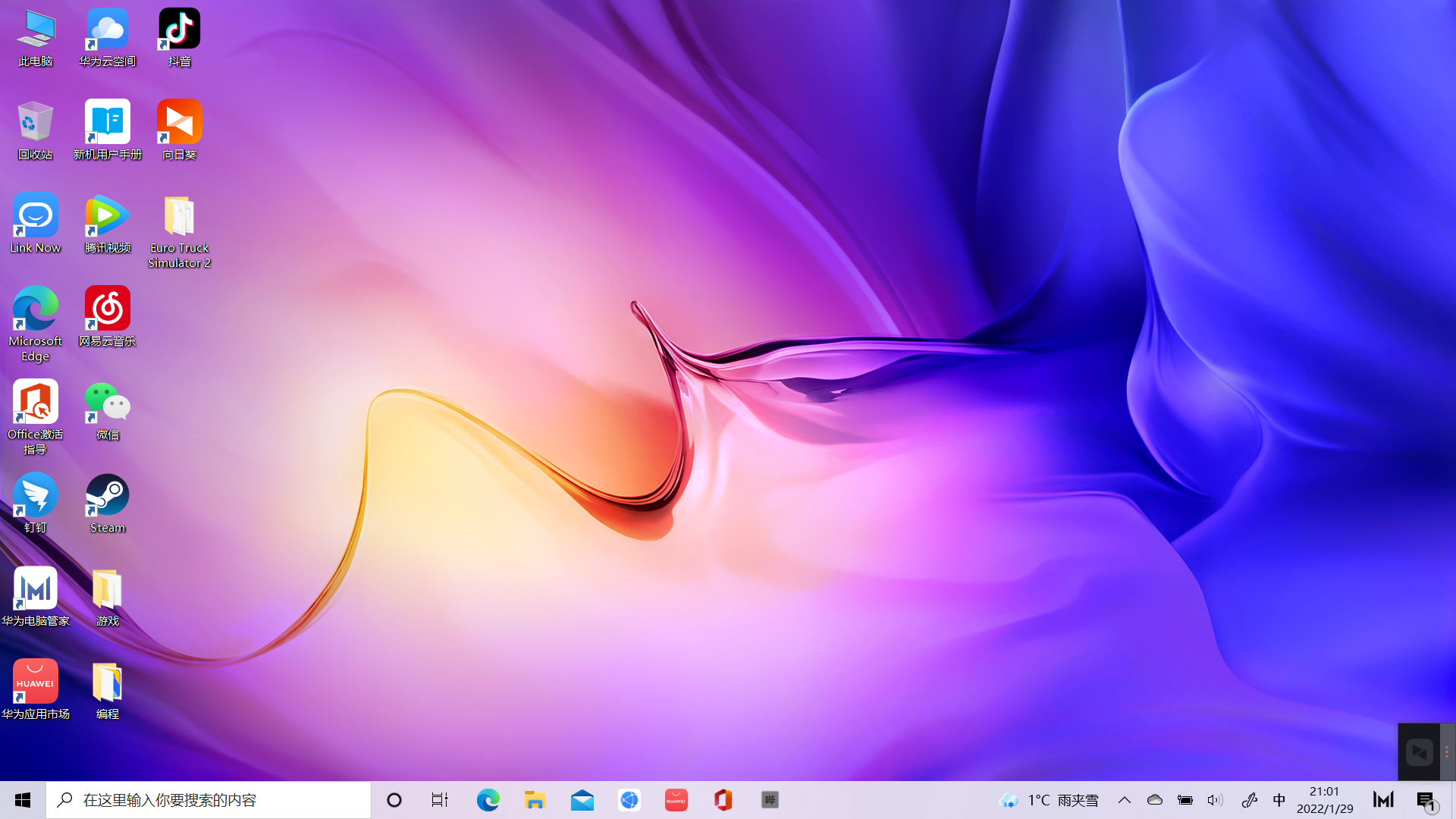Expand hidden system tray icons
Image resolution: width=1456 pixels, height=819 pixels.
pos(1125,800)
